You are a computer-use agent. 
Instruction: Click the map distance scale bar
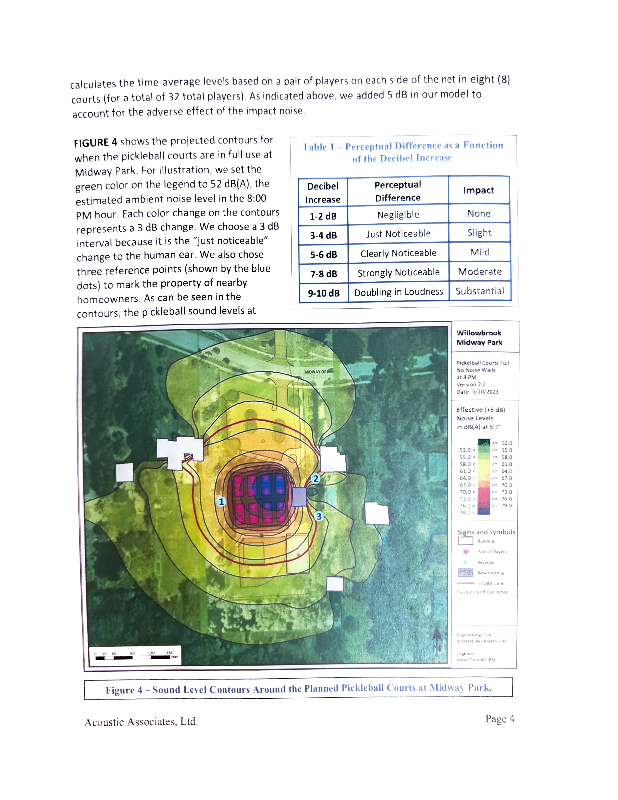135,656
